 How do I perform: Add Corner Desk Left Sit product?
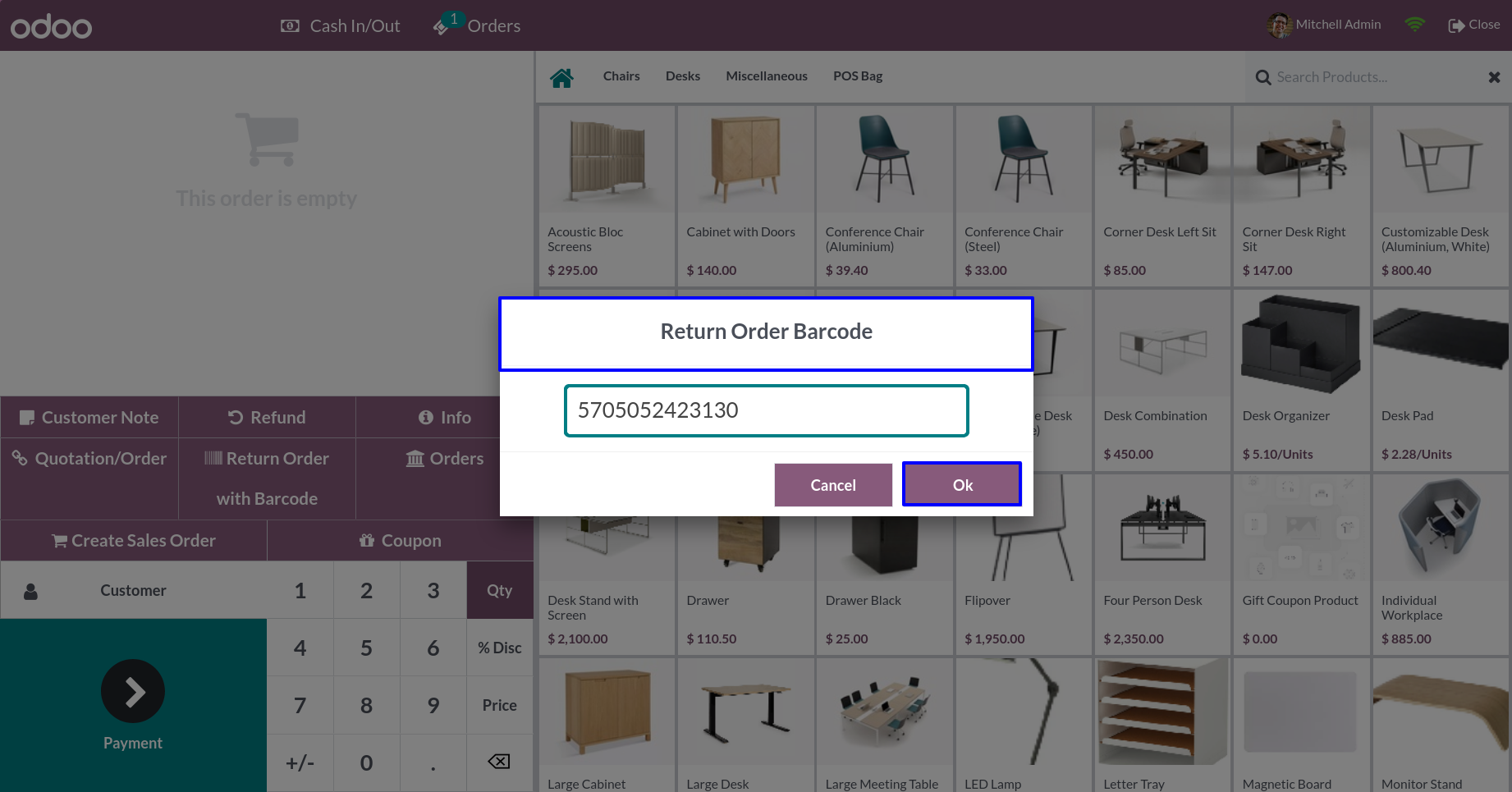(1162, 196)
